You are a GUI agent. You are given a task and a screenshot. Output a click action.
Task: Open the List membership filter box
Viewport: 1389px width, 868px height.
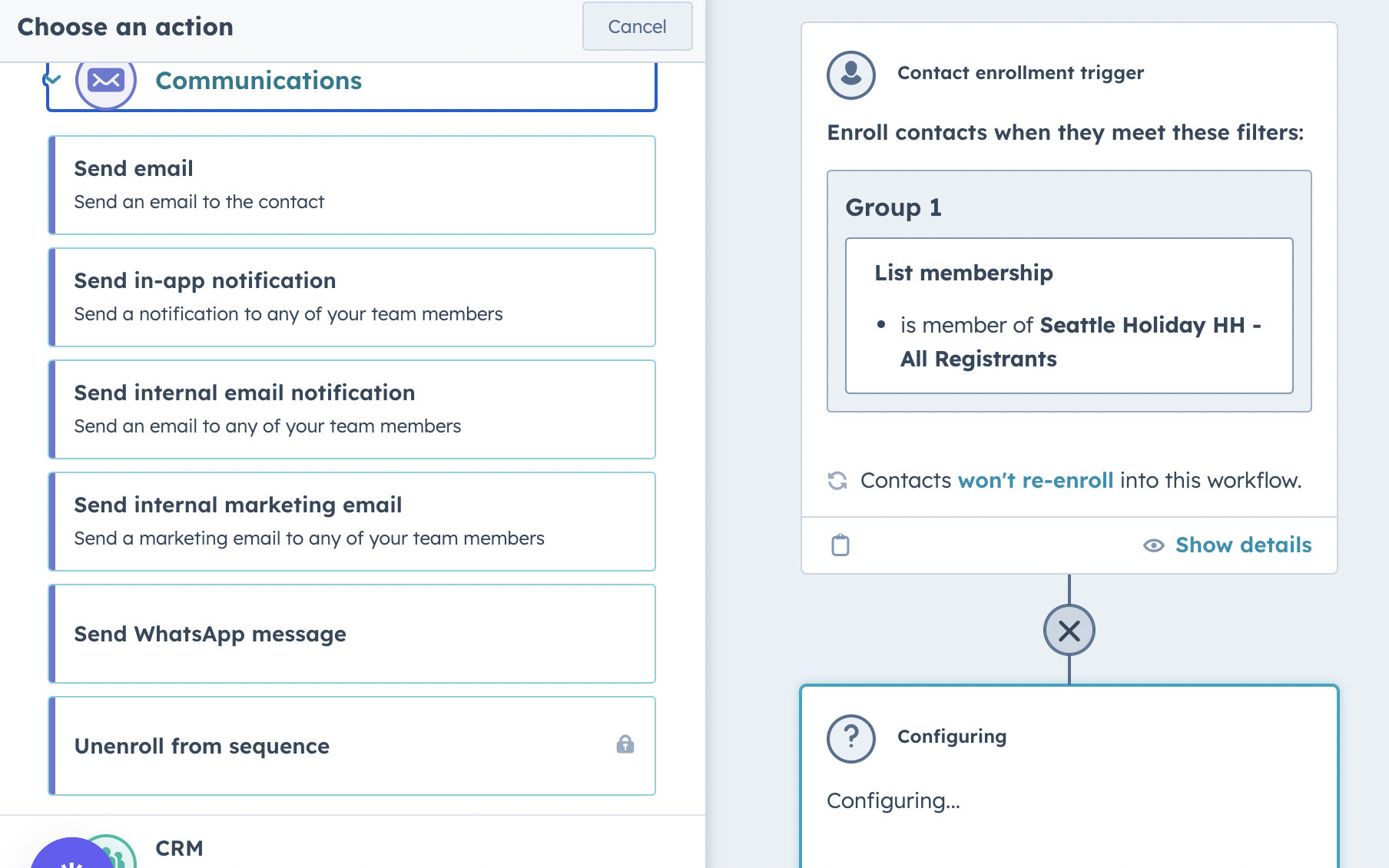[x=1069, y=316]
